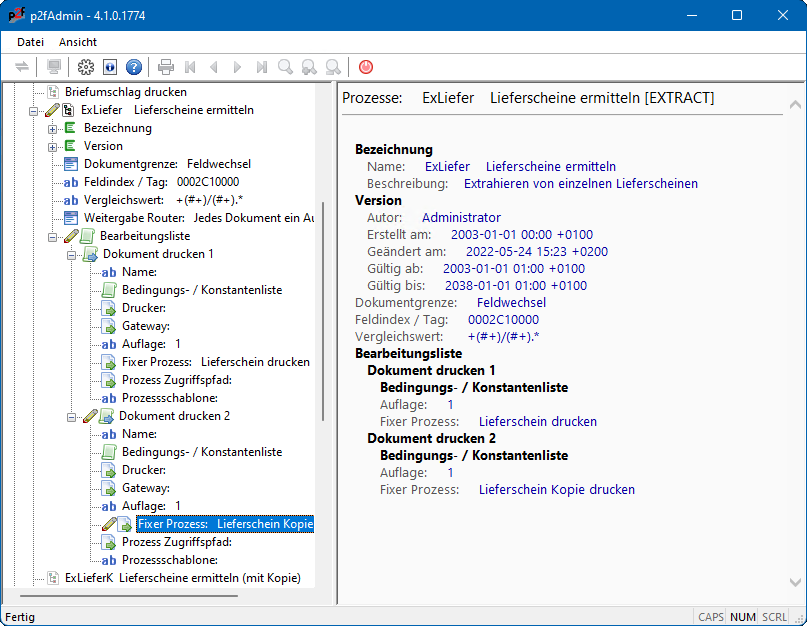Click the monitor icon in toolbar
Viewport: 807px width, 626px height.
(x=54, y=67)
